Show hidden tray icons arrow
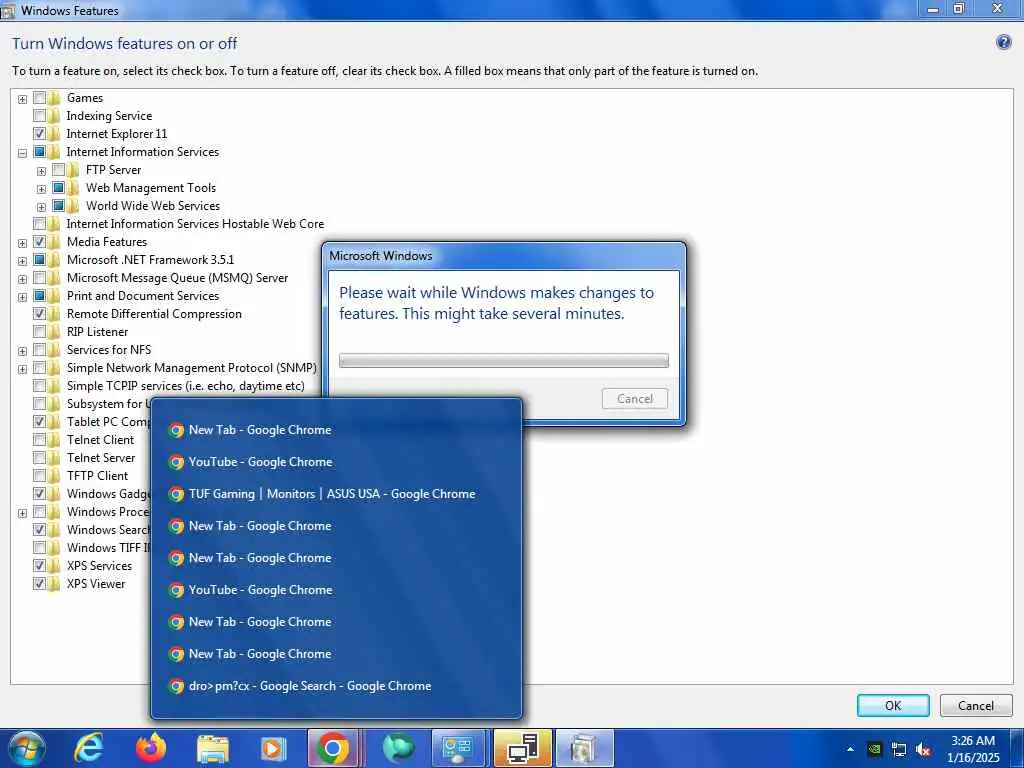This screenshot has height=768, width=1024. pos(850,749)
